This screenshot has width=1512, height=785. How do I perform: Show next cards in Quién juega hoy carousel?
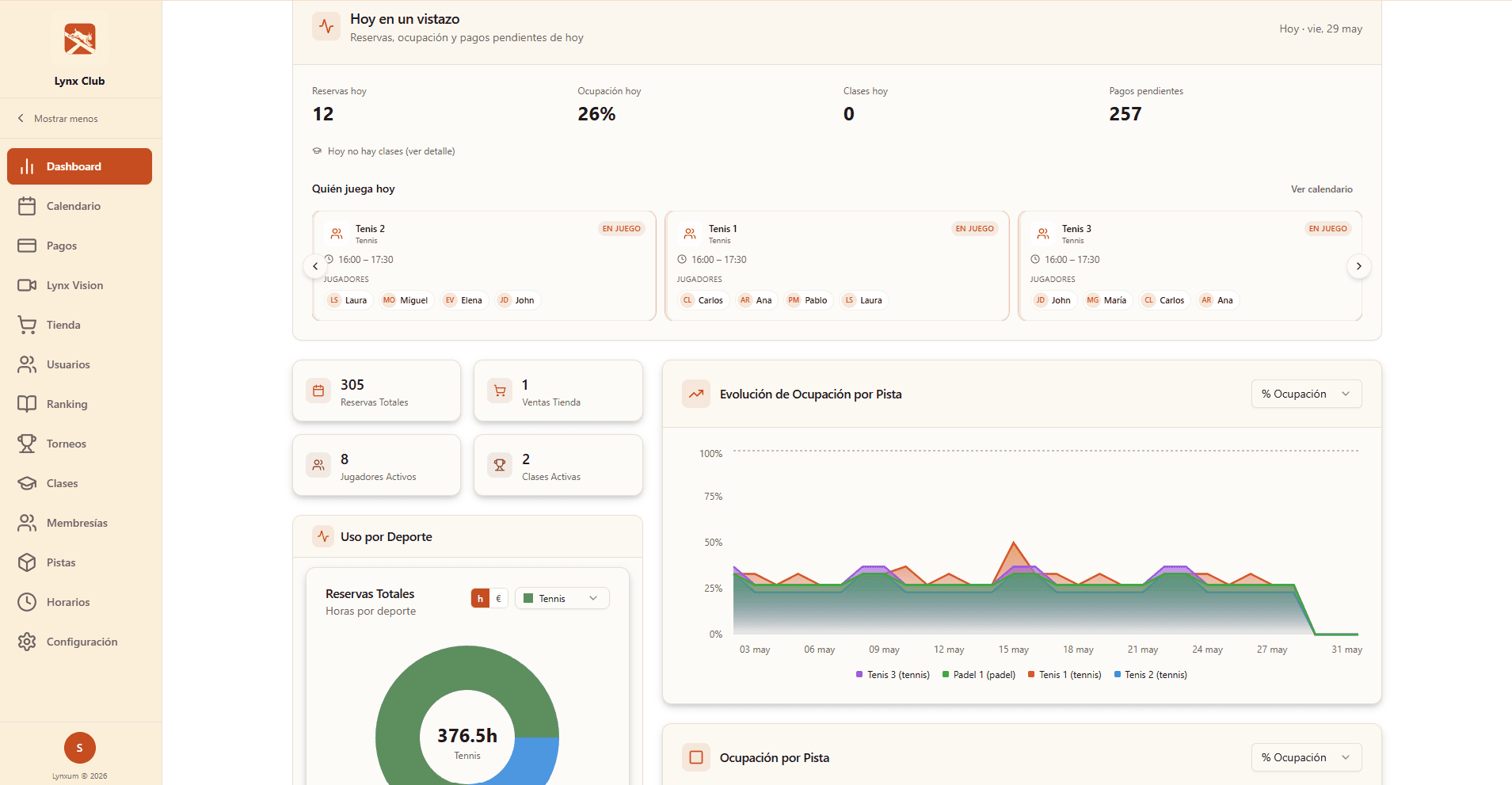click(1358, 266)
